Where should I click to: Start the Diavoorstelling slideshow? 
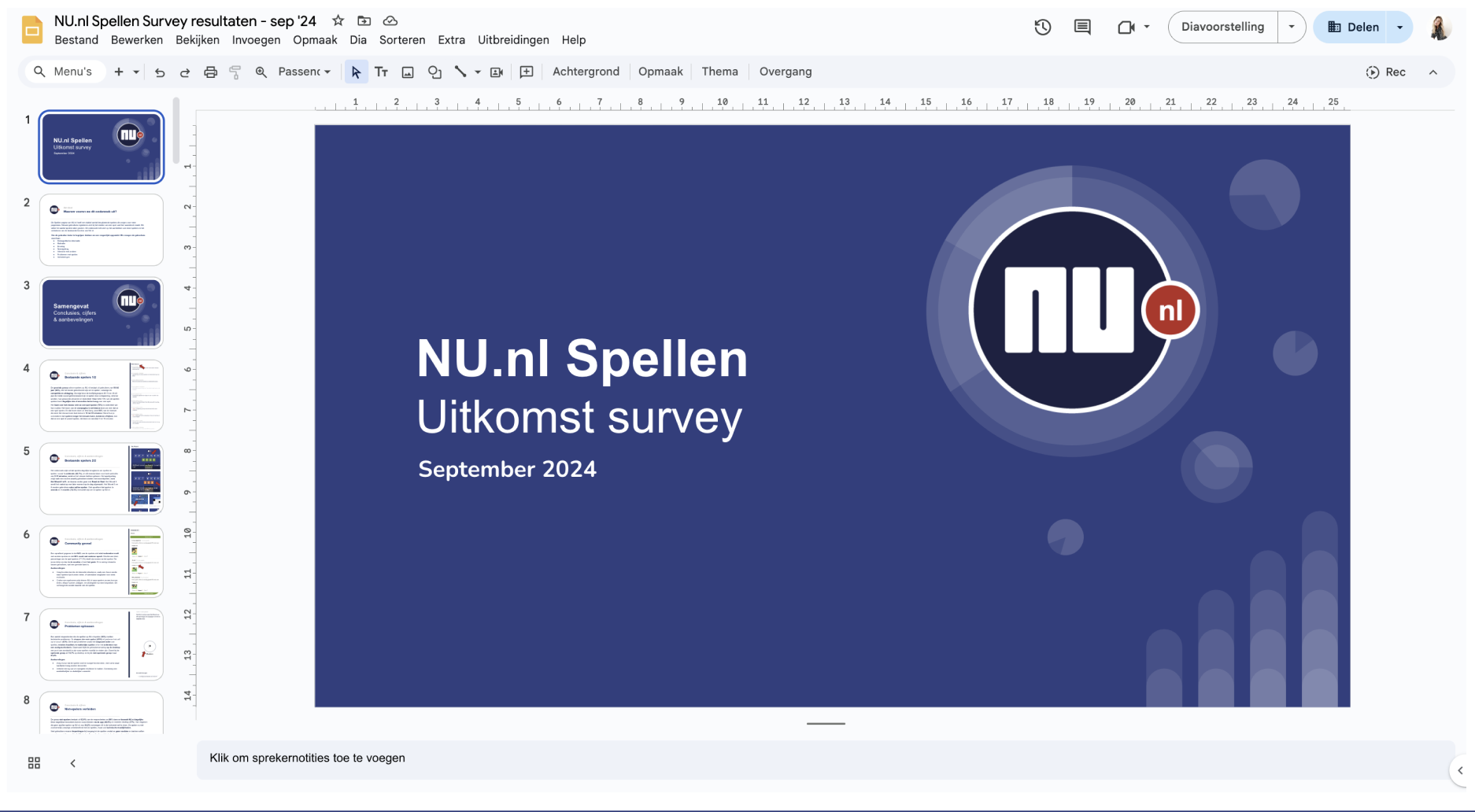click(1223, 27)
